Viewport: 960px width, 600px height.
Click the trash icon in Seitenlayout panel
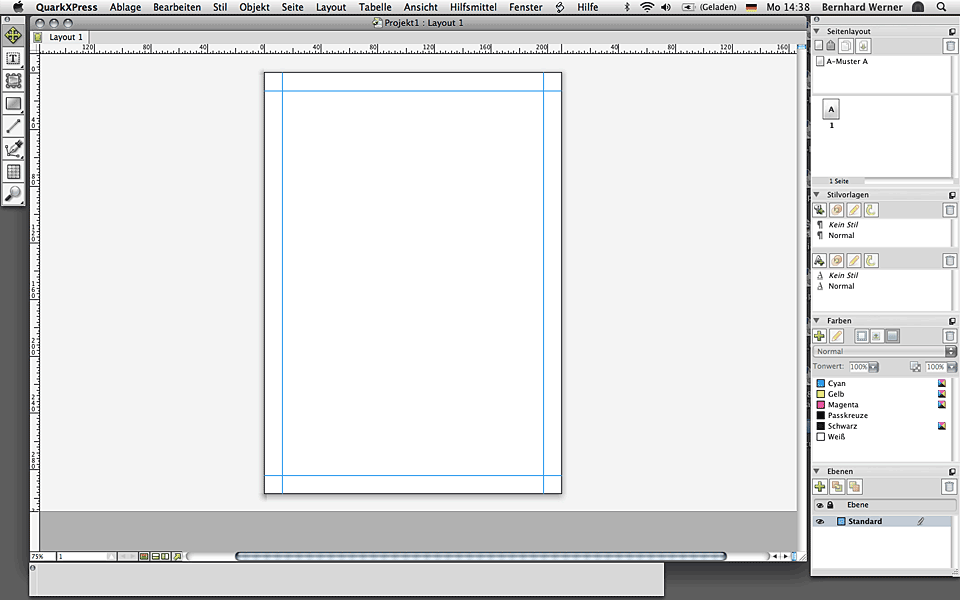[x=949, y=46]
